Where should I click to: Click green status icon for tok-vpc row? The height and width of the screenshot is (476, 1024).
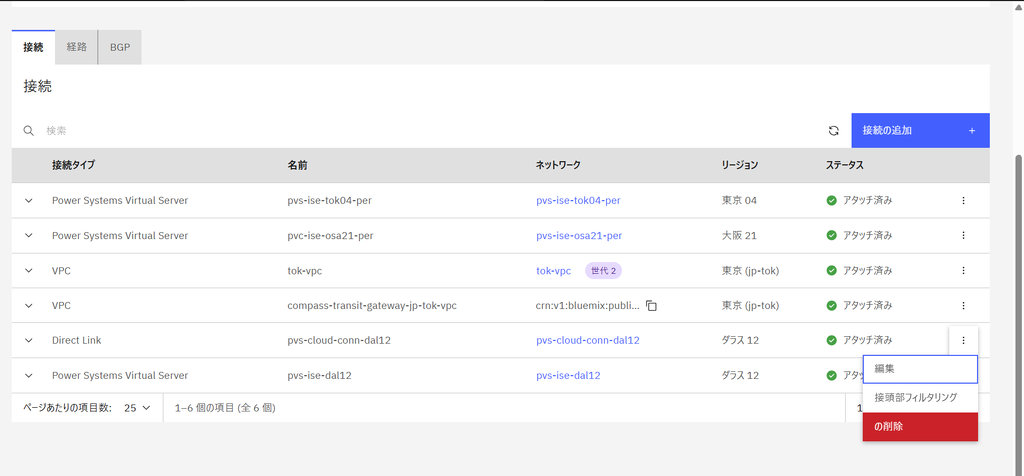(831, 270)
